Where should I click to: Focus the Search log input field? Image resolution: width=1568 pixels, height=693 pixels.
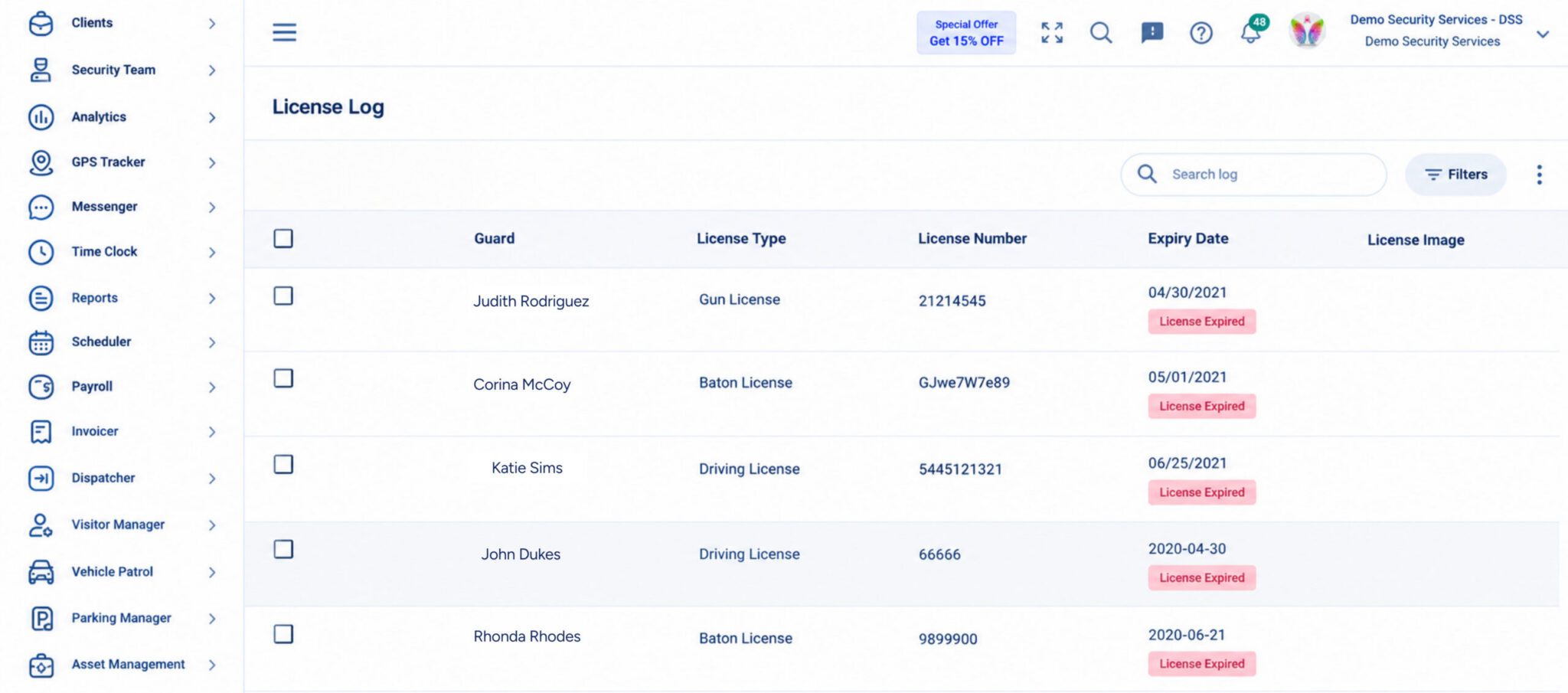click(x=1253, y=175)
